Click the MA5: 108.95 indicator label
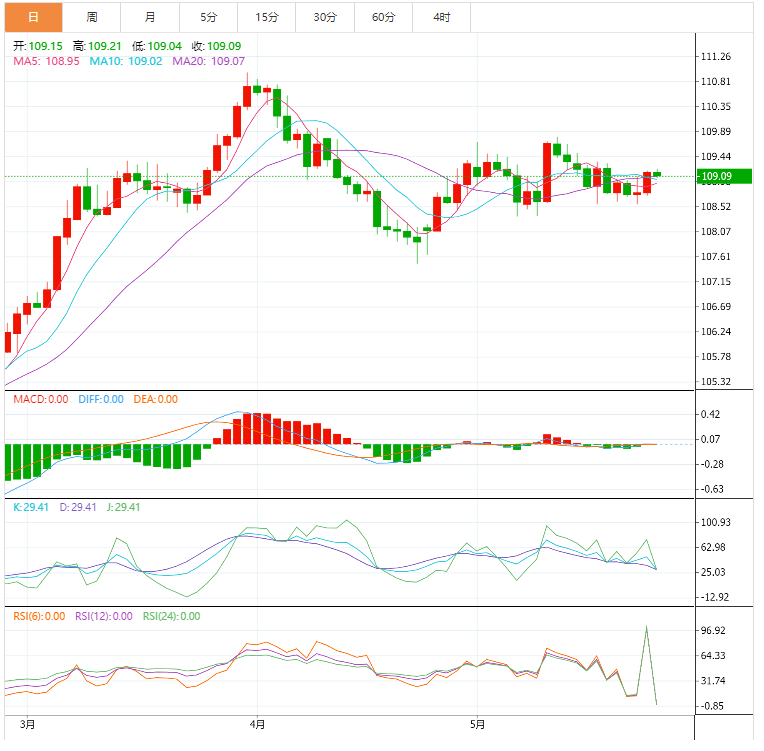The height and width of the screenshot is (751, 764). [x=46, y=62]
